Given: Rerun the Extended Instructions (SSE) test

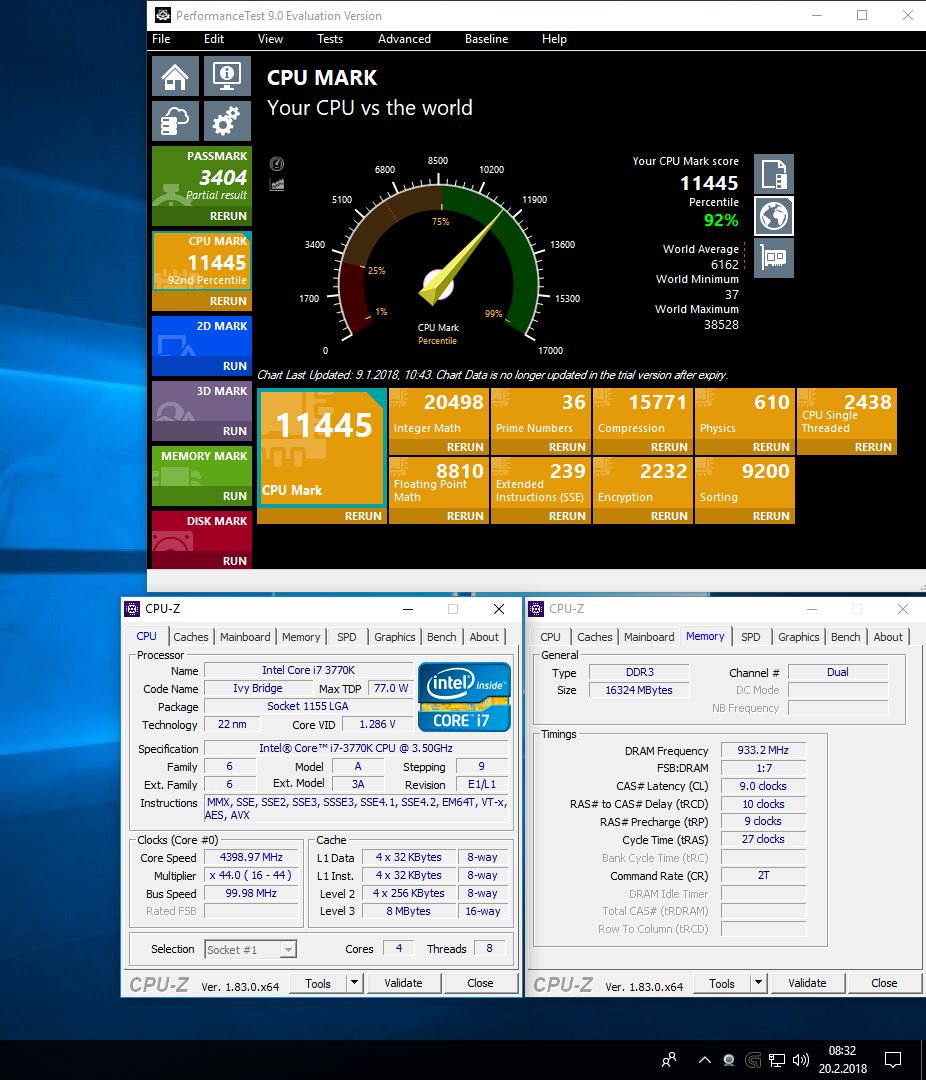Looking at the screenshot, I should pos(567,516).
